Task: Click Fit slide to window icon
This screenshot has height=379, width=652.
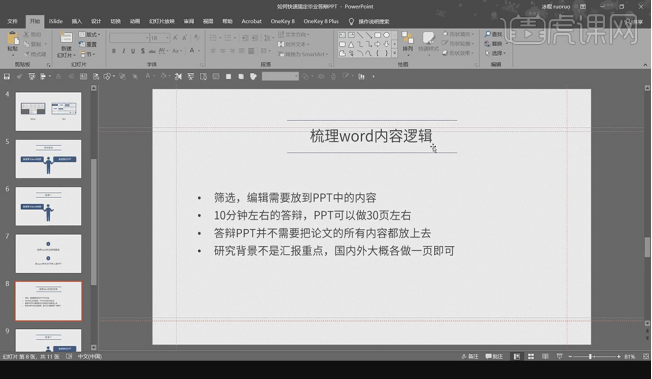Action: 646,357
